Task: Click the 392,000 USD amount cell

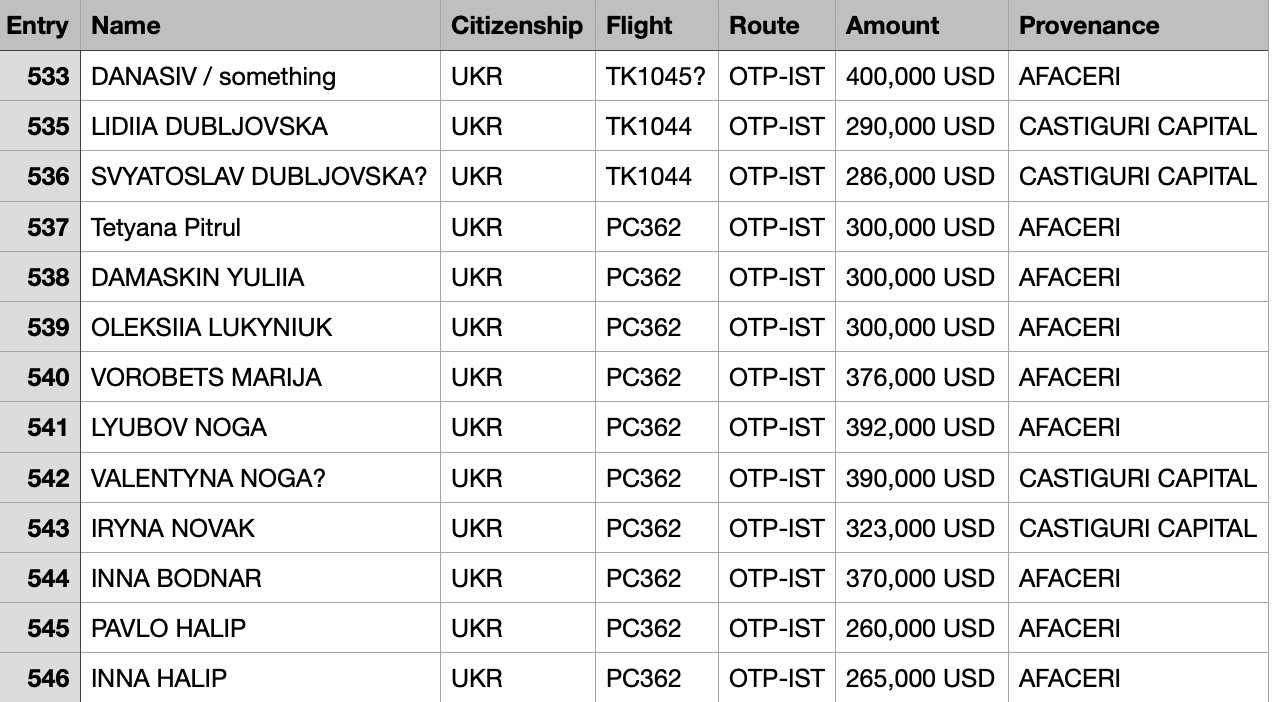Action: coord(920,427)
